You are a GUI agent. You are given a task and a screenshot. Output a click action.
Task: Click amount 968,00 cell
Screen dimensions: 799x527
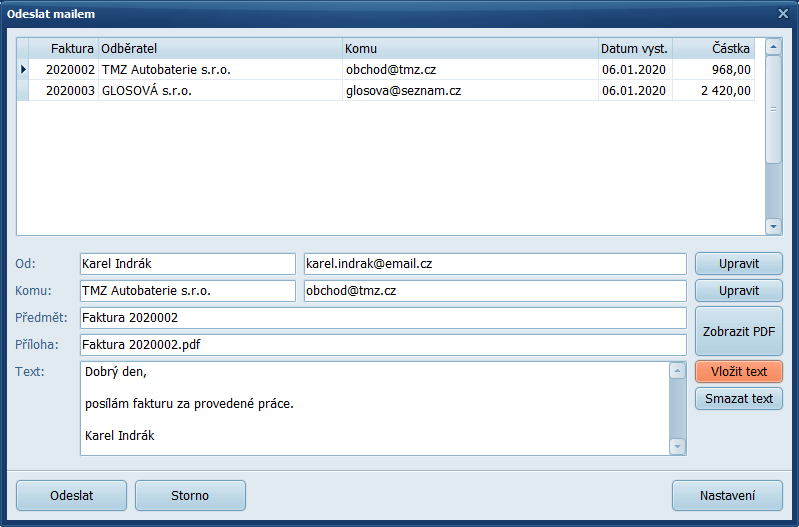(x=713, y=69)
